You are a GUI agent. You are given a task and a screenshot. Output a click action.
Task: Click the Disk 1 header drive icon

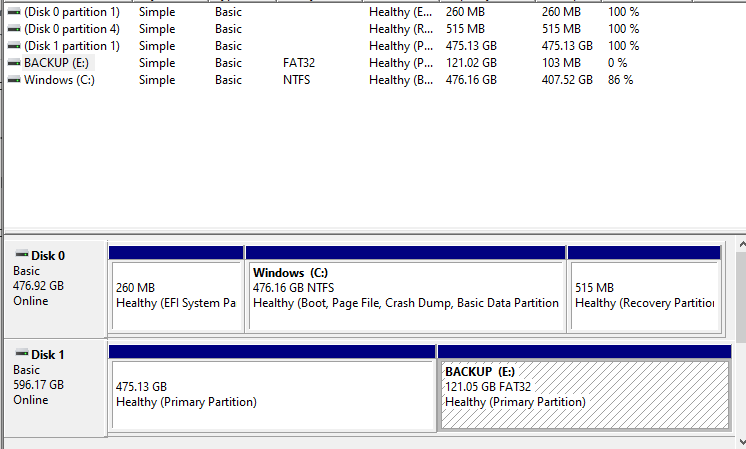(22, 352)
